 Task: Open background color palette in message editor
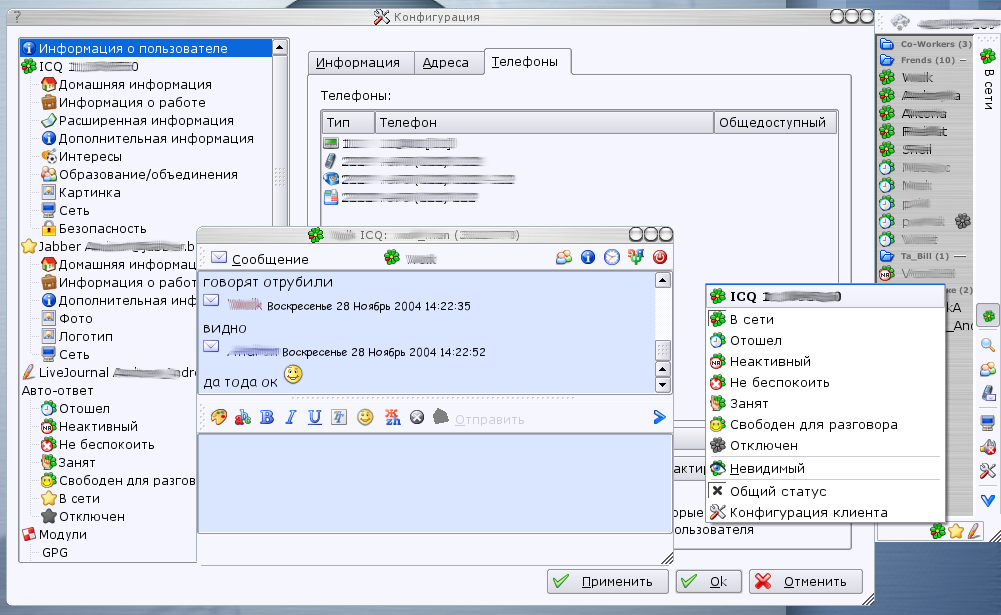(219, 418)
